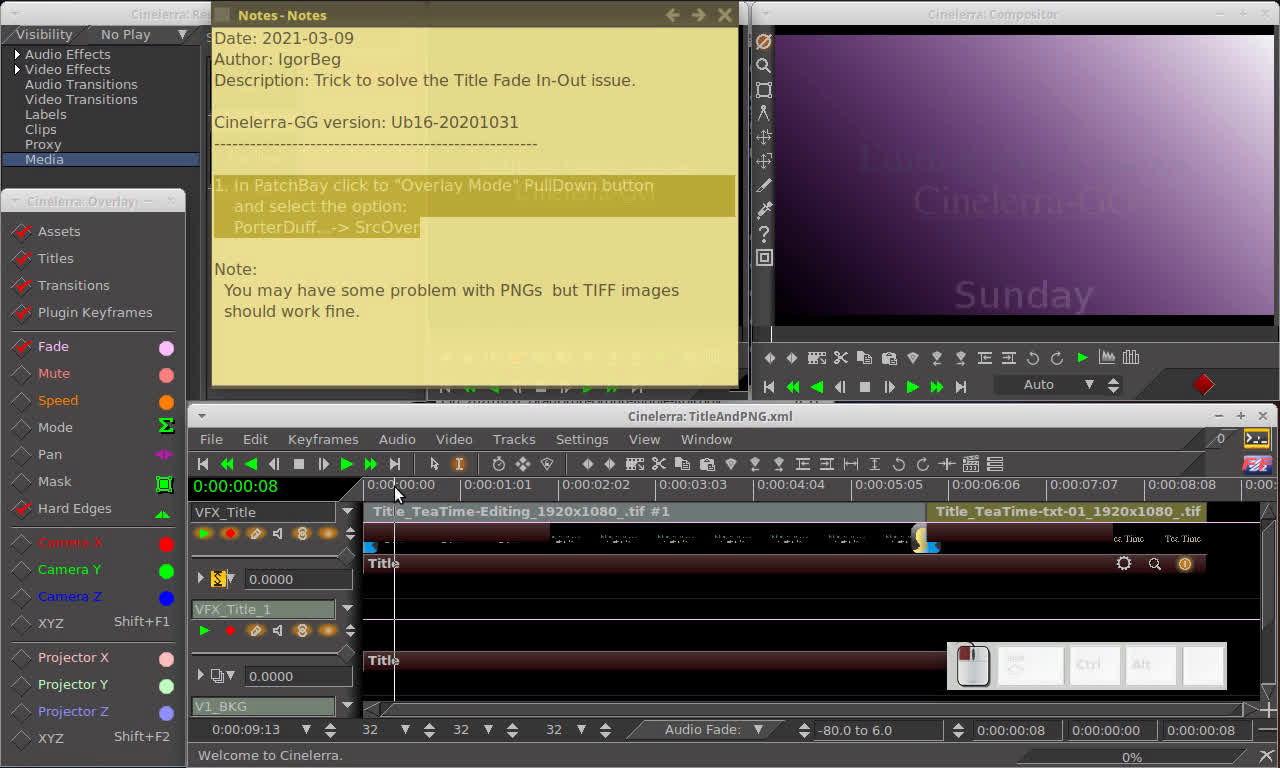Viewport: 1280px width, 768px height.
Task: Open the Window menu
Action: pos(707,439)
